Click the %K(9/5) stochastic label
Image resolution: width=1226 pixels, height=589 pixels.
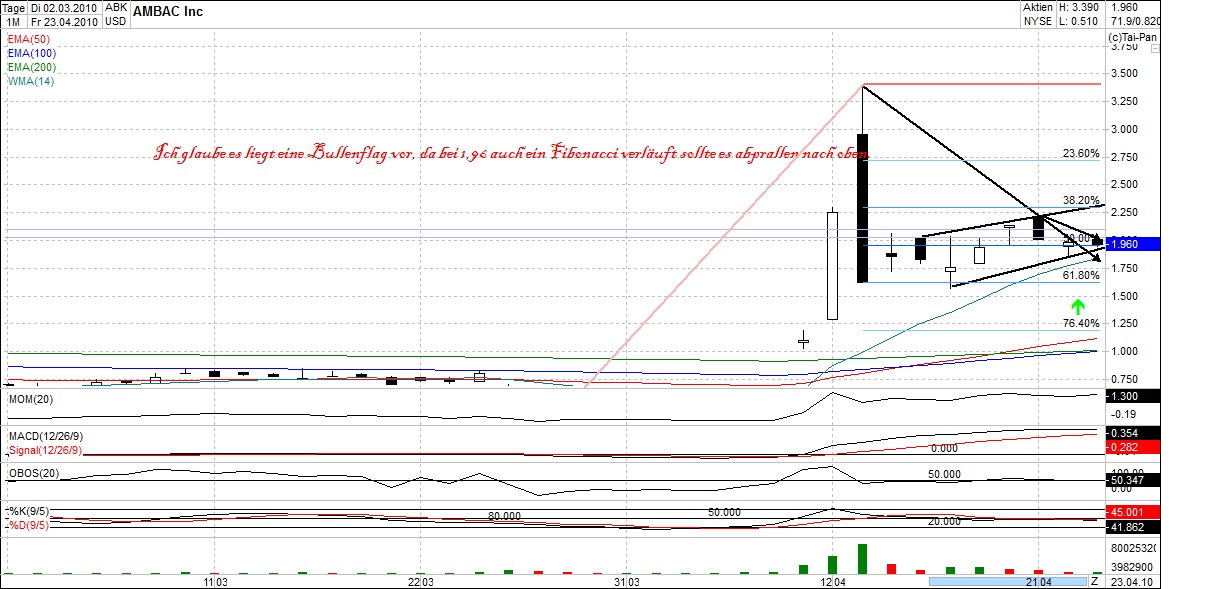pyautogui.click(x=28, y=511)
